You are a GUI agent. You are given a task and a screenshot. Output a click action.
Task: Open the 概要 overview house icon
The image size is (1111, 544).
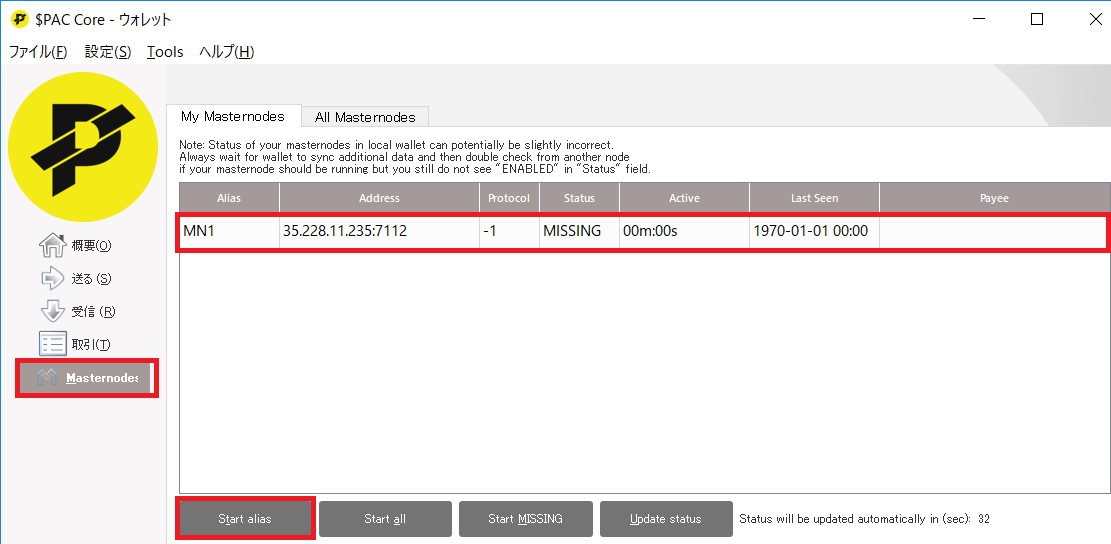point(51,245)
